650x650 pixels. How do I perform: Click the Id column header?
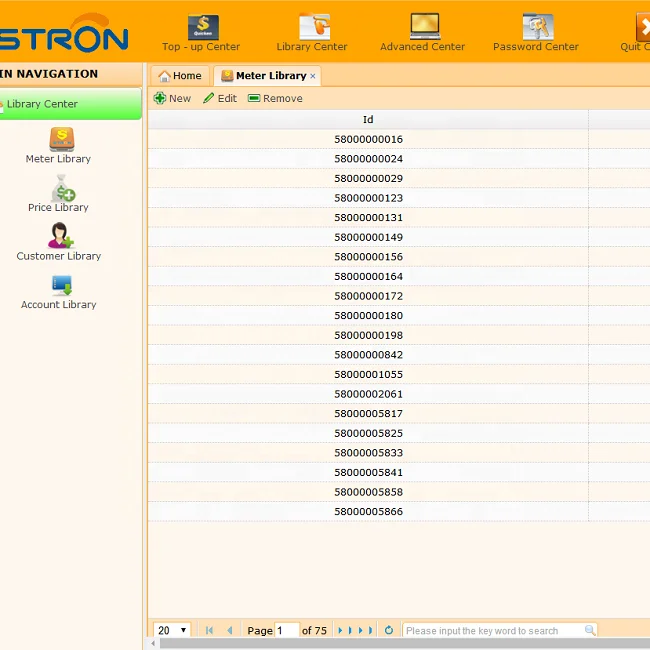coord(368,119)
